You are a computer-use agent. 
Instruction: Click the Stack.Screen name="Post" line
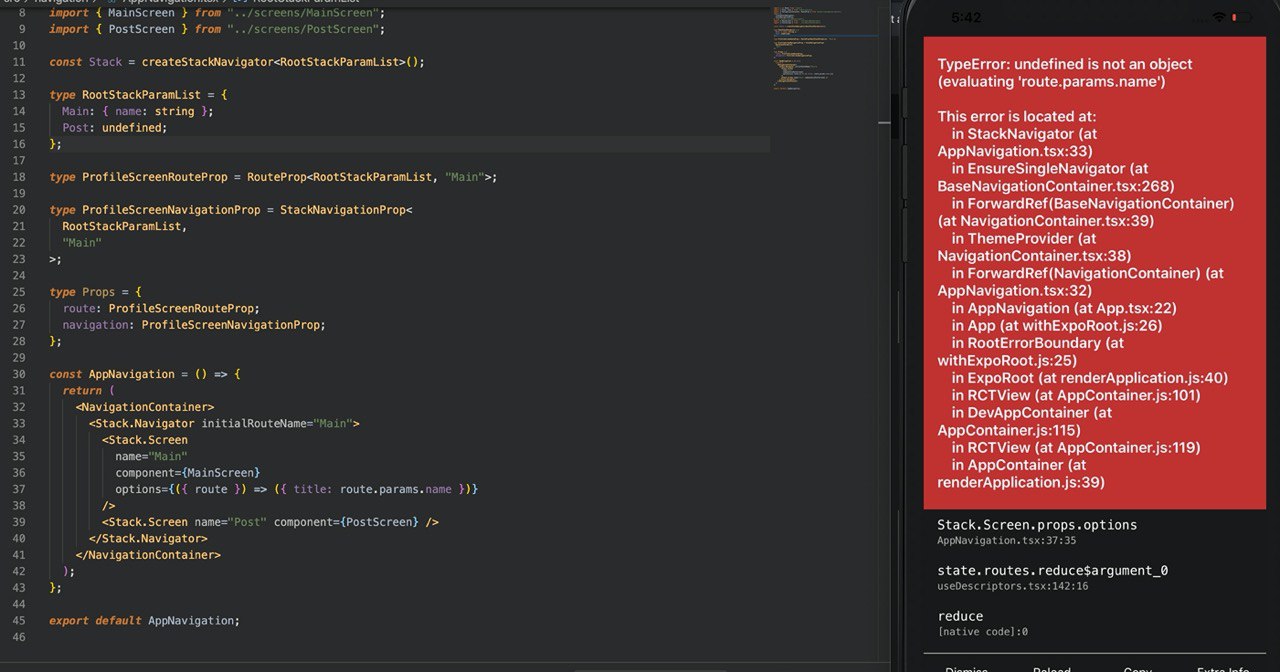270,522
